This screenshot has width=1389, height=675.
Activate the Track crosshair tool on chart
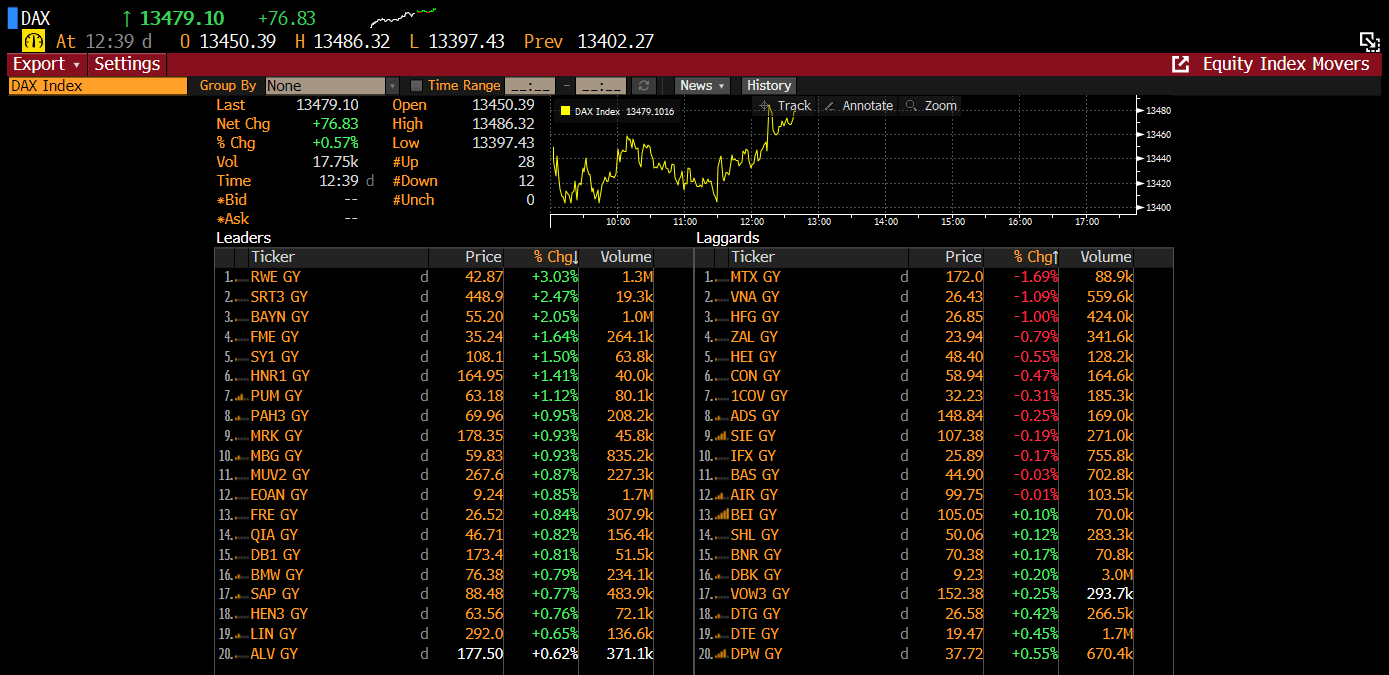pos(765,106)
